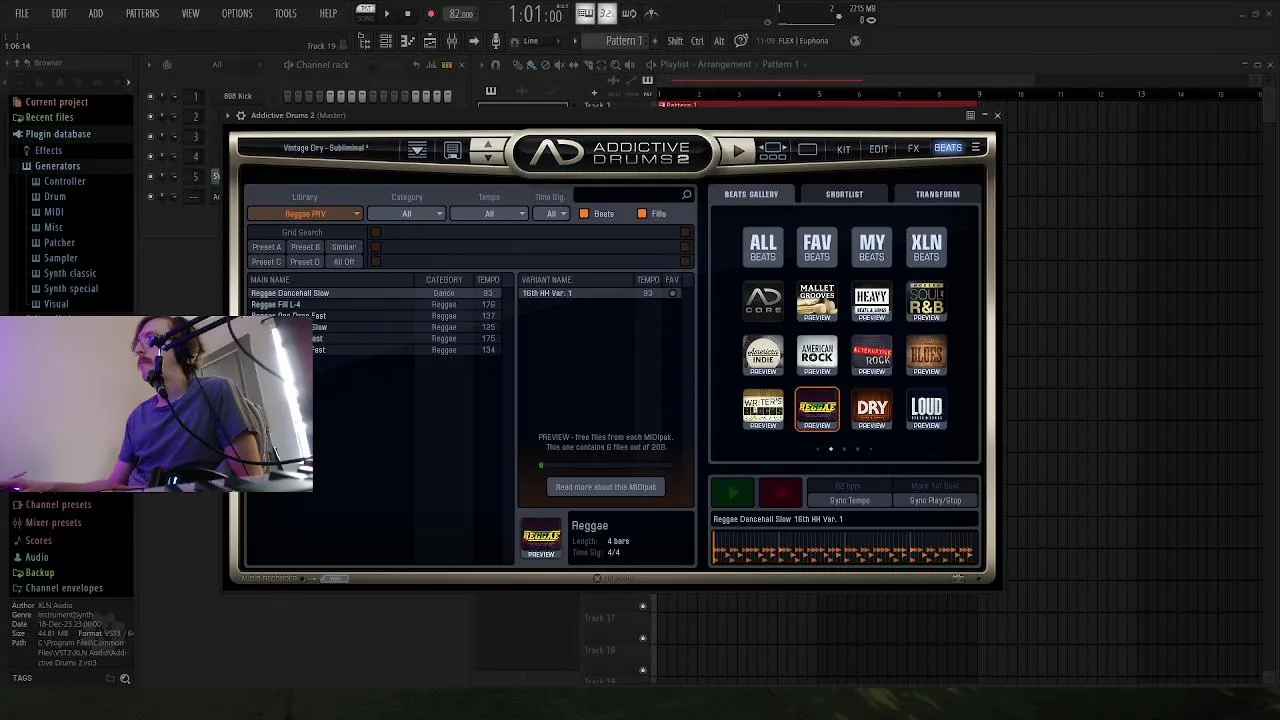Click the beats search field

[633, 196]
